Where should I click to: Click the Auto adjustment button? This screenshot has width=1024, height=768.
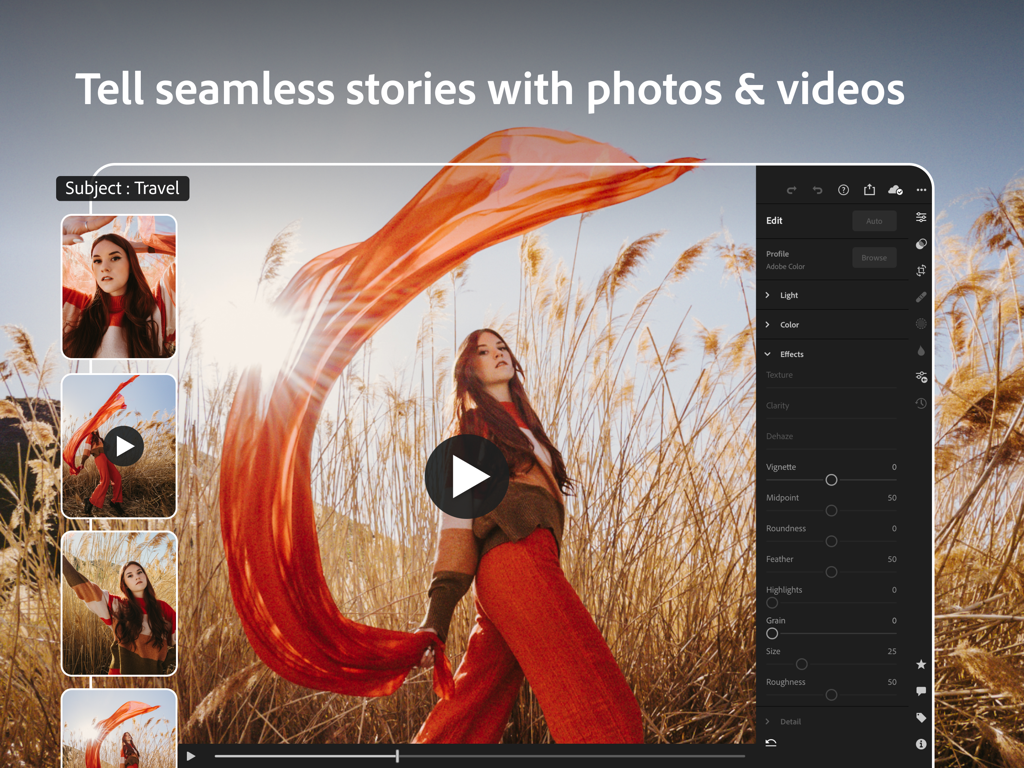(x=874, y=221)
